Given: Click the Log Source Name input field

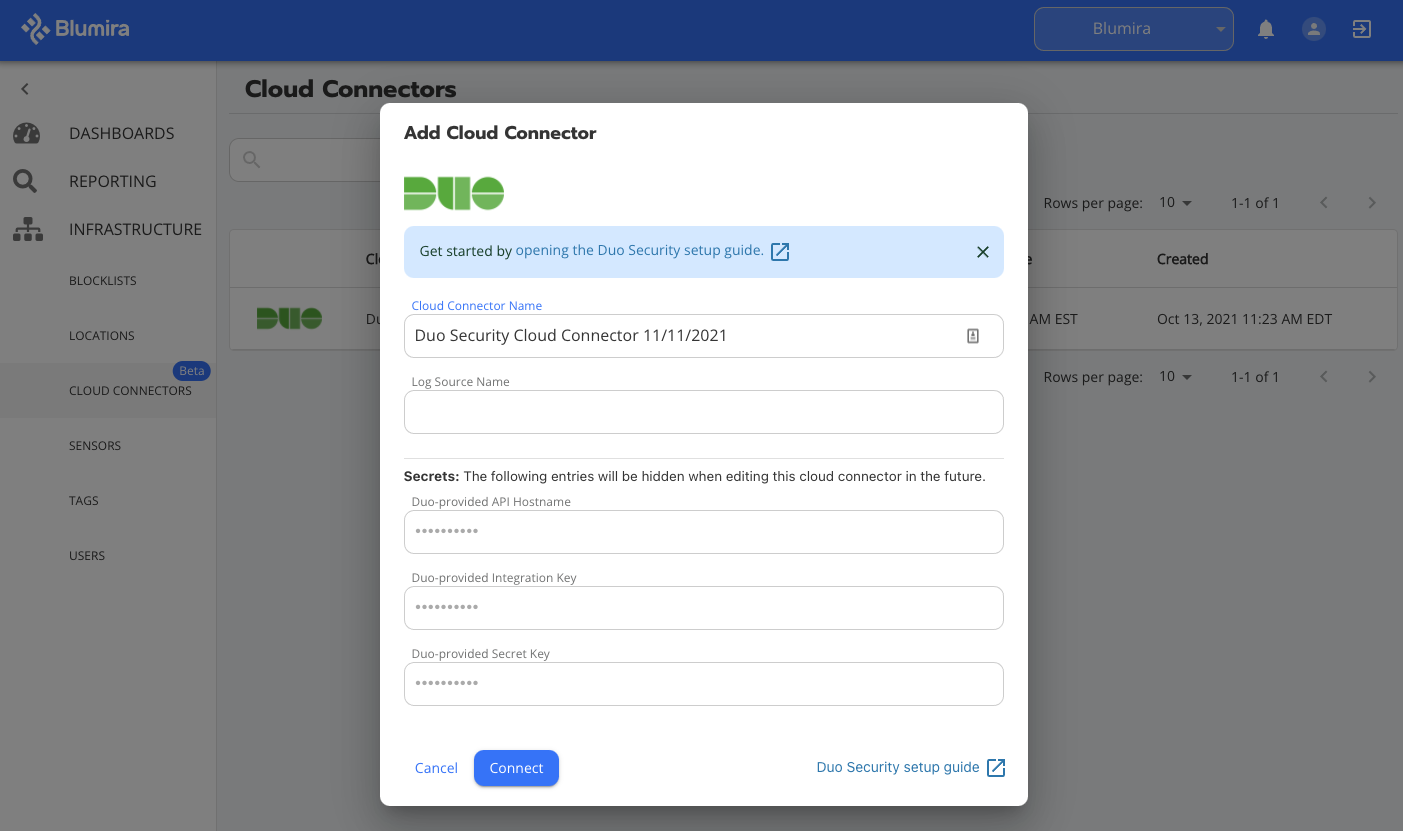Looking at the screenshot, I should pos(704,412).
